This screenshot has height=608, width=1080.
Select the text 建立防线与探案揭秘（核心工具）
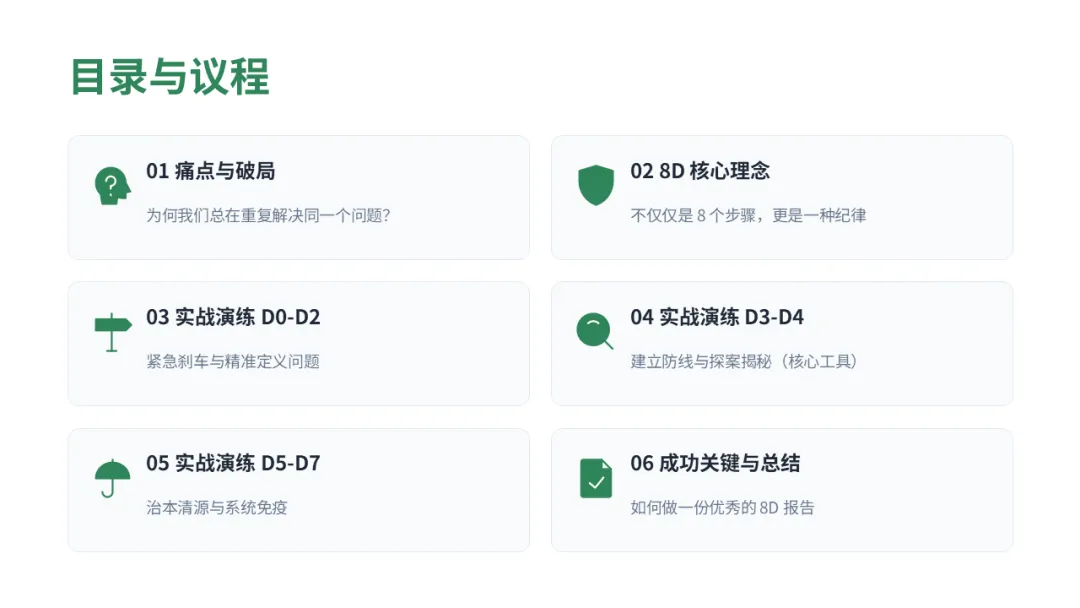click(x=745, y=361)
